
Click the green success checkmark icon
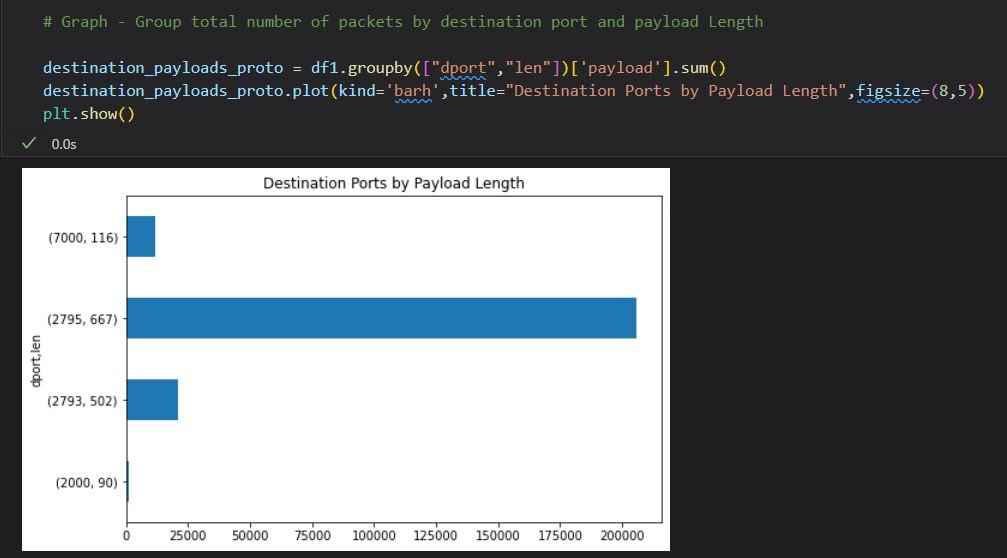pos(28,143)
